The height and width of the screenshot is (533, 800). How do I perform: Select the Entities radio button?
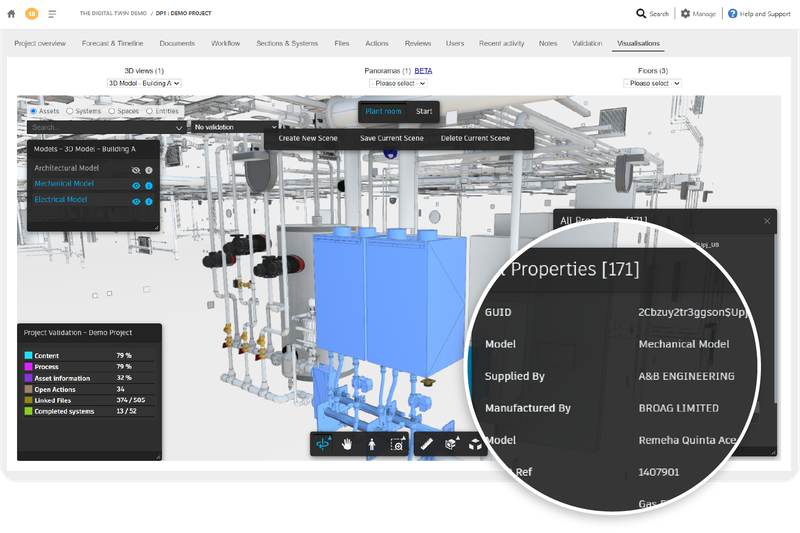click(149, 111)
